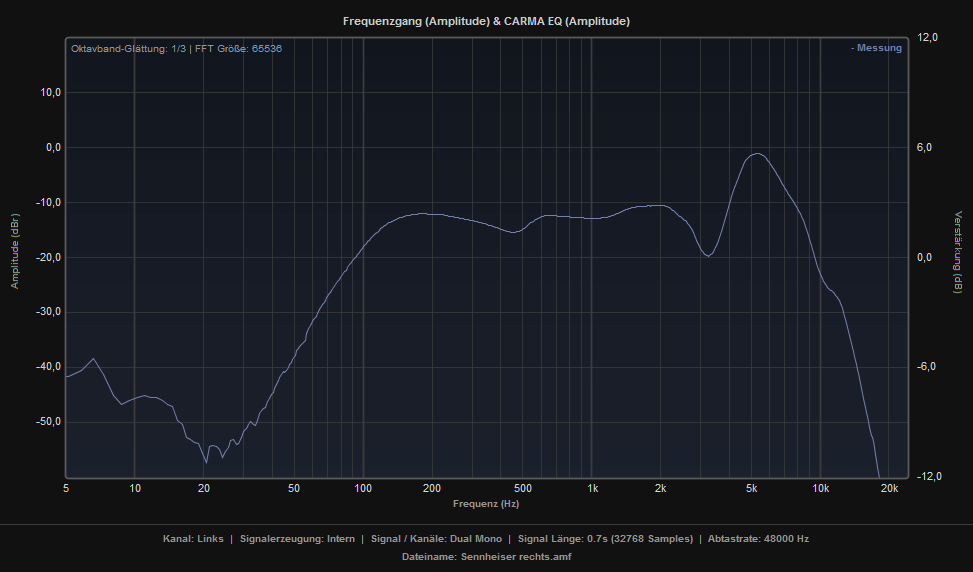Click the '-30,0' amplitude axis value
The width and height of the screenshot is (973, 572).
click(49, 311)
